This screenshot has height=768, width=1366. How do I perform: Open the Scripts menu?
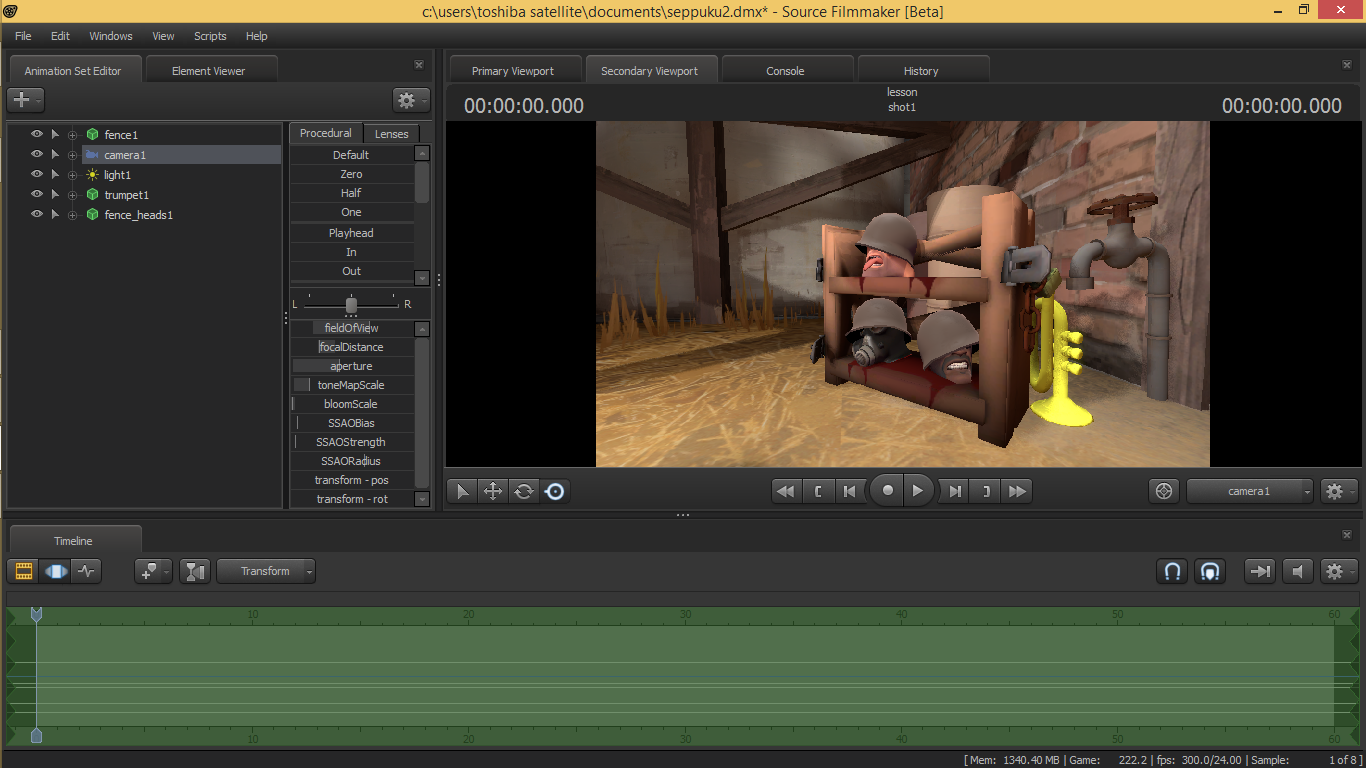[210, 36]
